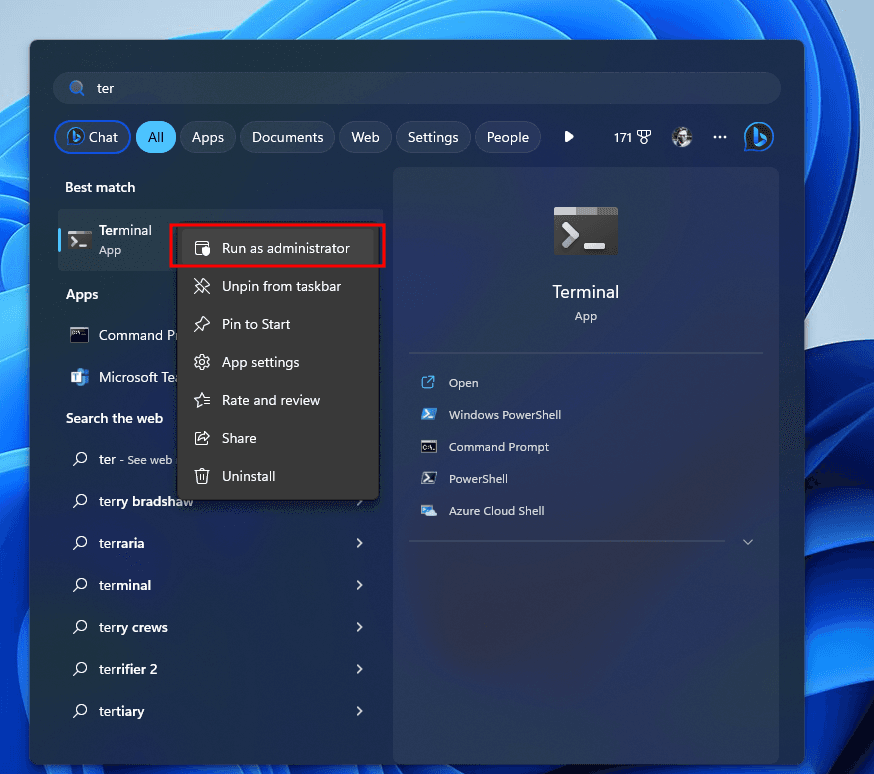Click the share icon in context menu

click(202, 438)
